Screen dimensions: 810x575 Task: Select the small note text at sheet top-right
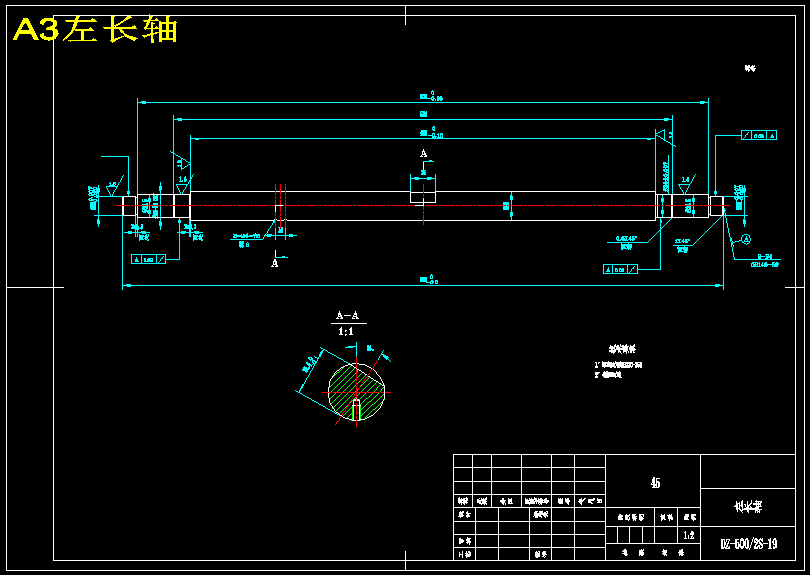[750, 68]
